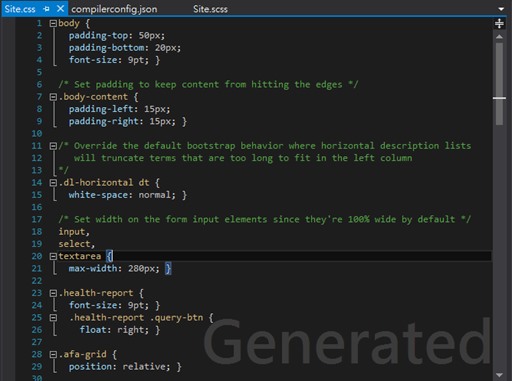
Task: Click the '9pt' value on line 4
Action: click(x=136, y=60)
